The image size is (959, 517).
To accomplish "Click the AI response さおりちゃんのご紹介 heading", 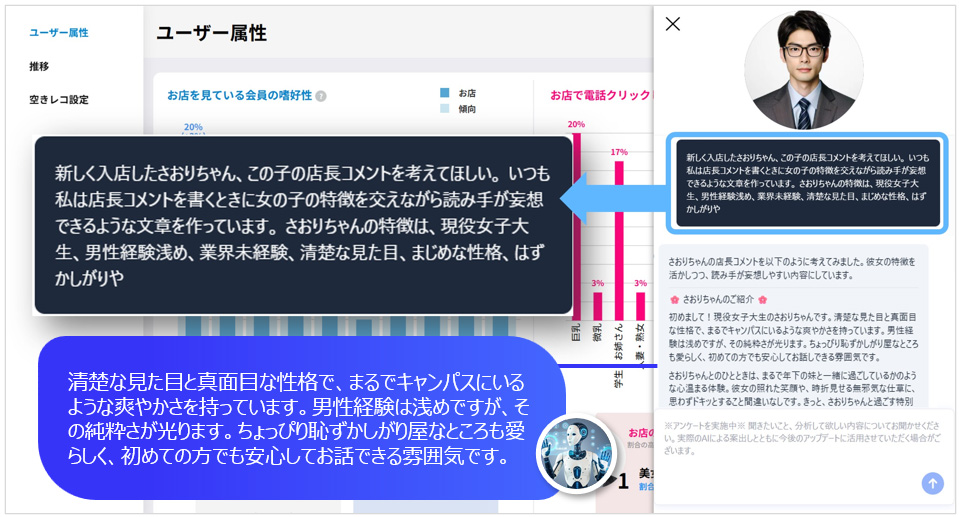I will [x=718, y=299].
